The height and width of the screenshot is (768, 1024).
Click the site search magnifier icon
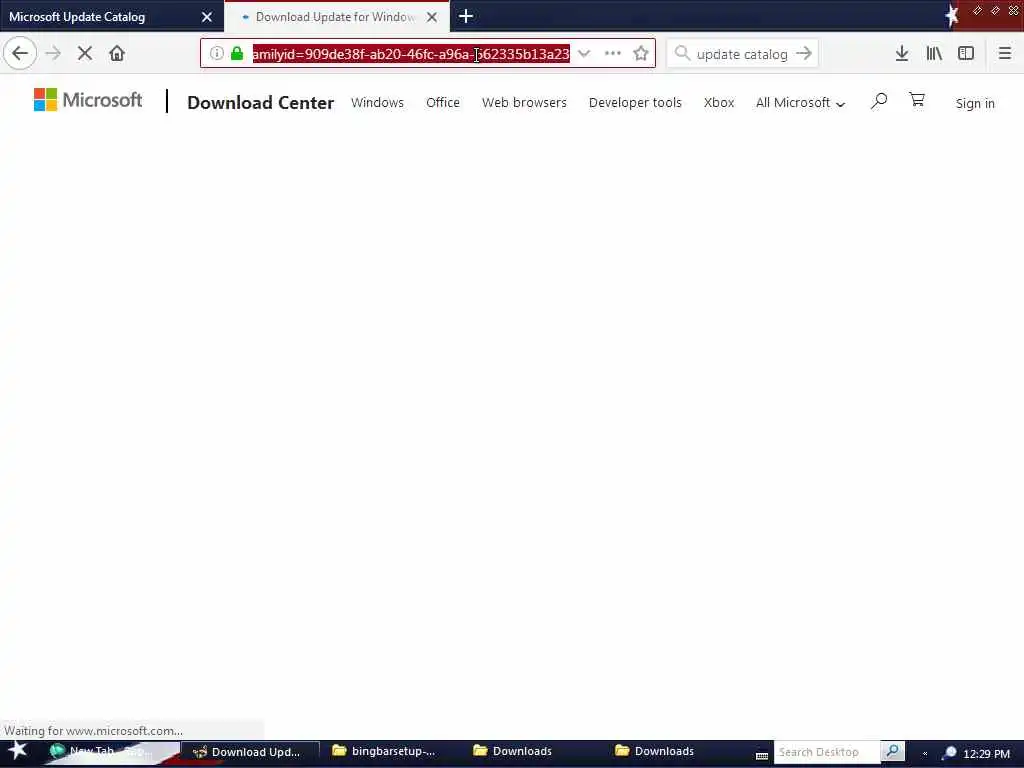pyautogui.click(x=879, y=101)
